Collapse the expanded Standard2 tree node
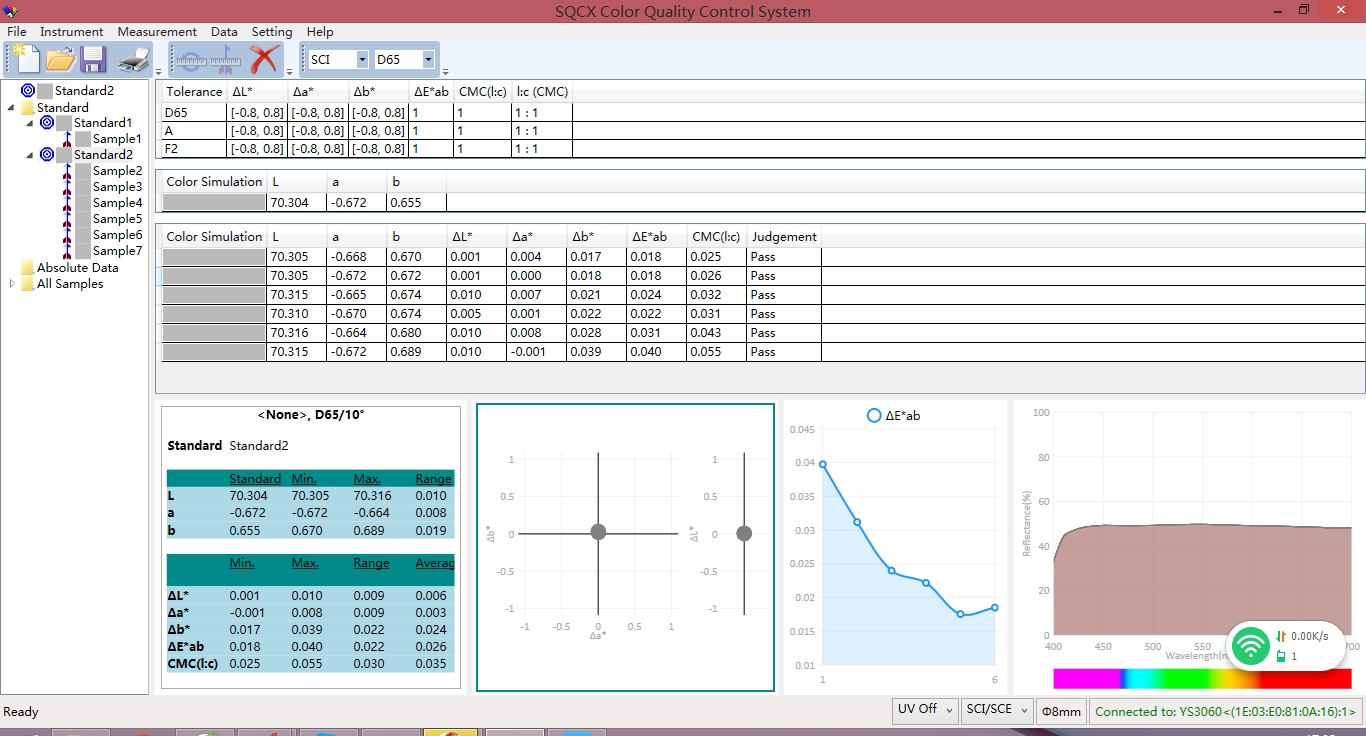 30,155
